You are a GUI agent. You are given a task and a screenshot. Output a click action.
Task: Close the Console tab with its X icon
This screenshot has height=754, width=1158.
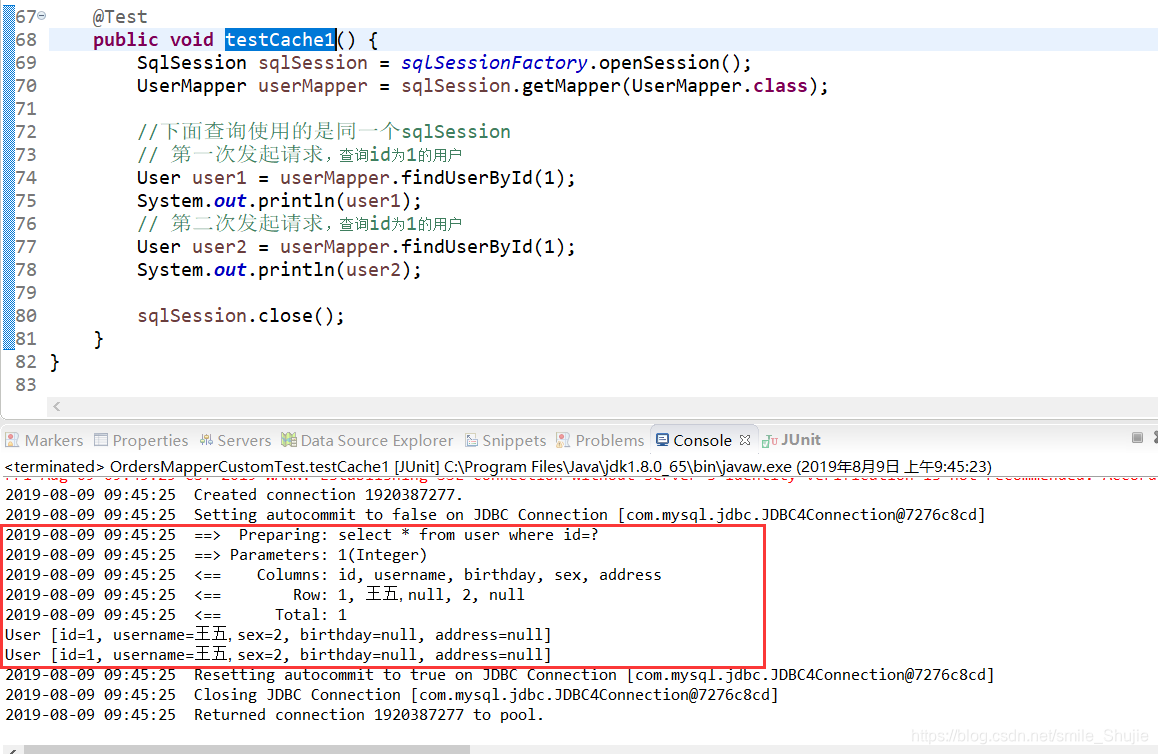click(744, 440)
